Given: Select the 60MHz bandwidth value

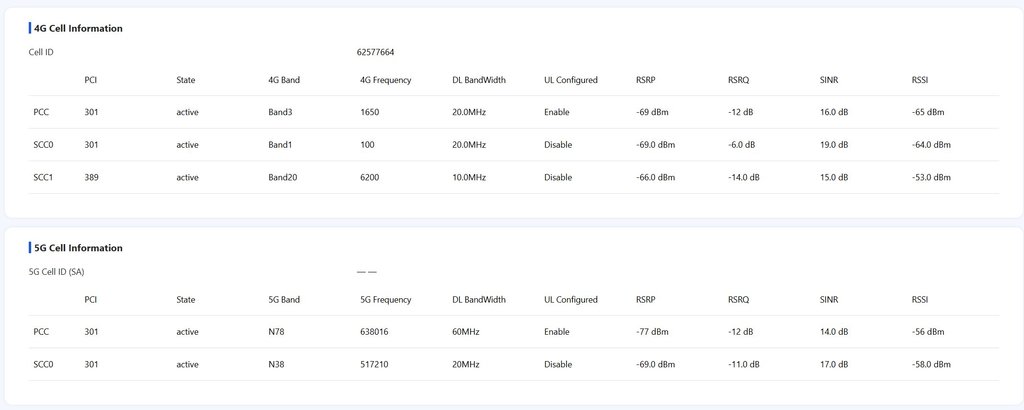Looking at the screenshot, I should pyautogui.click(x=467, y=332).
